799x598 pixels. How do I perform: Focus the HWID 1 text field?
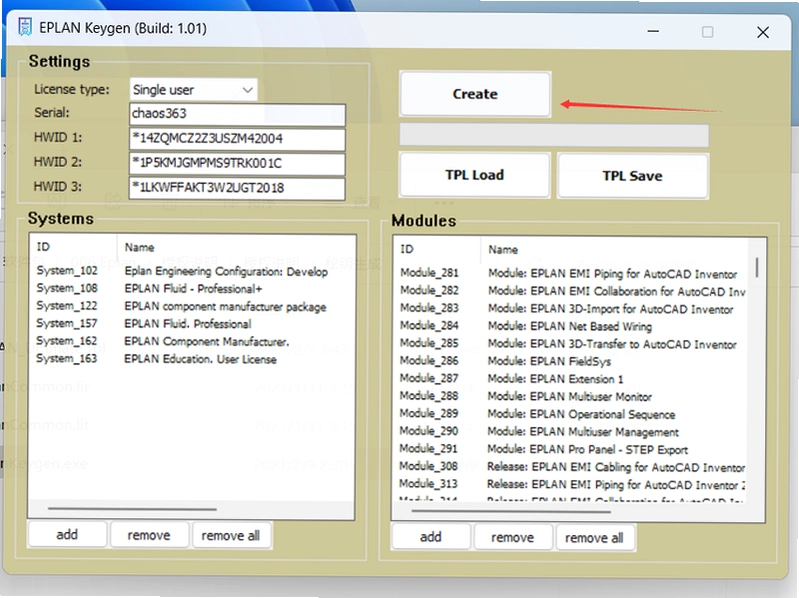237,139
